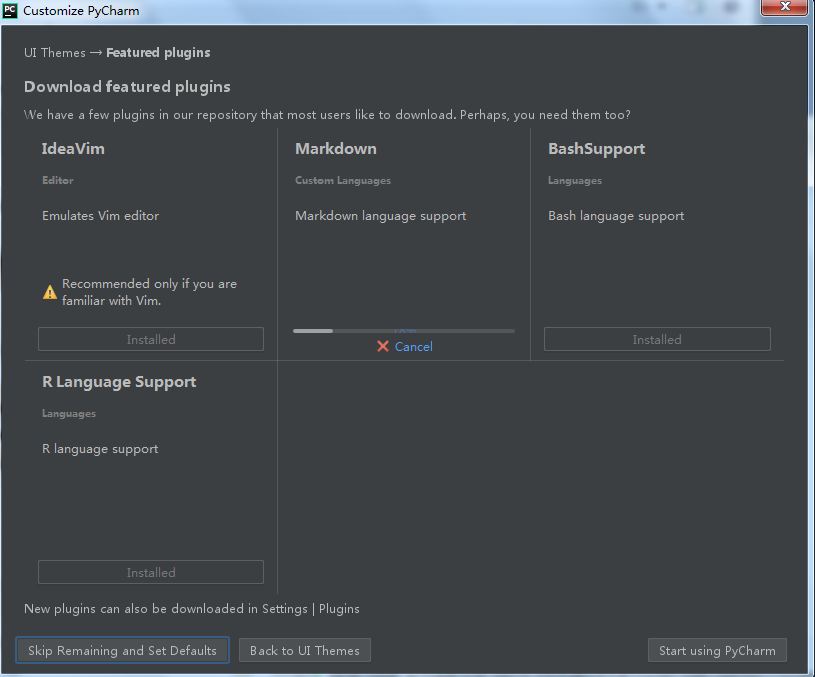815x677 pixels.
Task: Start using PyCharm
Action: 717,650
